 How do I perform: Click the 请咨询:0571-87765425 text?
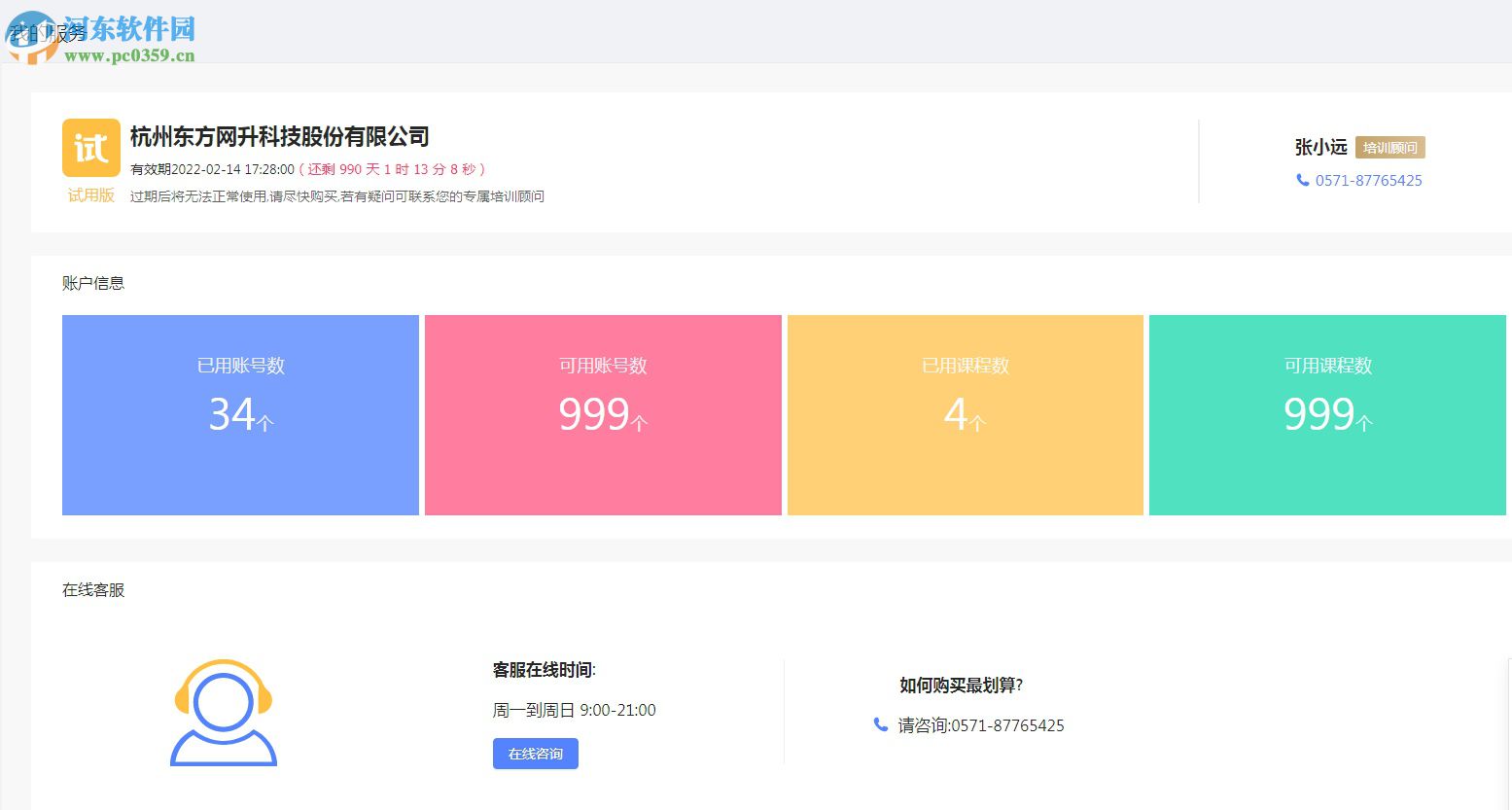point(981,725)
